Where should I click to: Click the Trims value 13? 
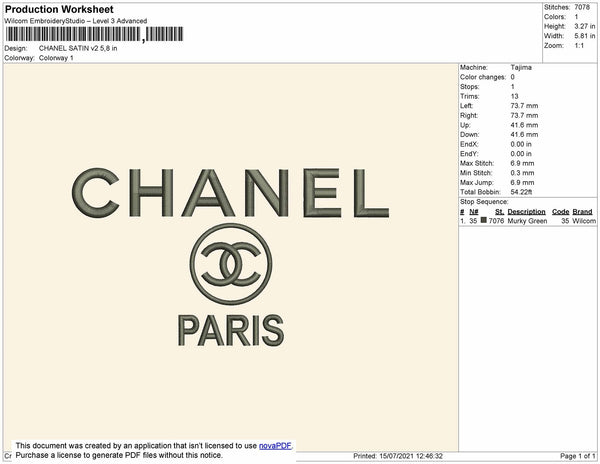coord(514,96)
